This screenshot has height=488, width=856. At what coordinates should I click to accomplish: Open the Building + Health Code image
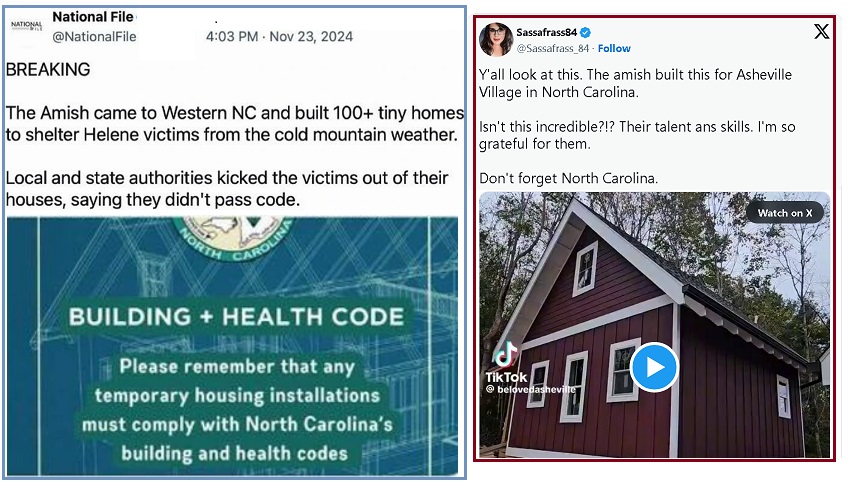233,347
